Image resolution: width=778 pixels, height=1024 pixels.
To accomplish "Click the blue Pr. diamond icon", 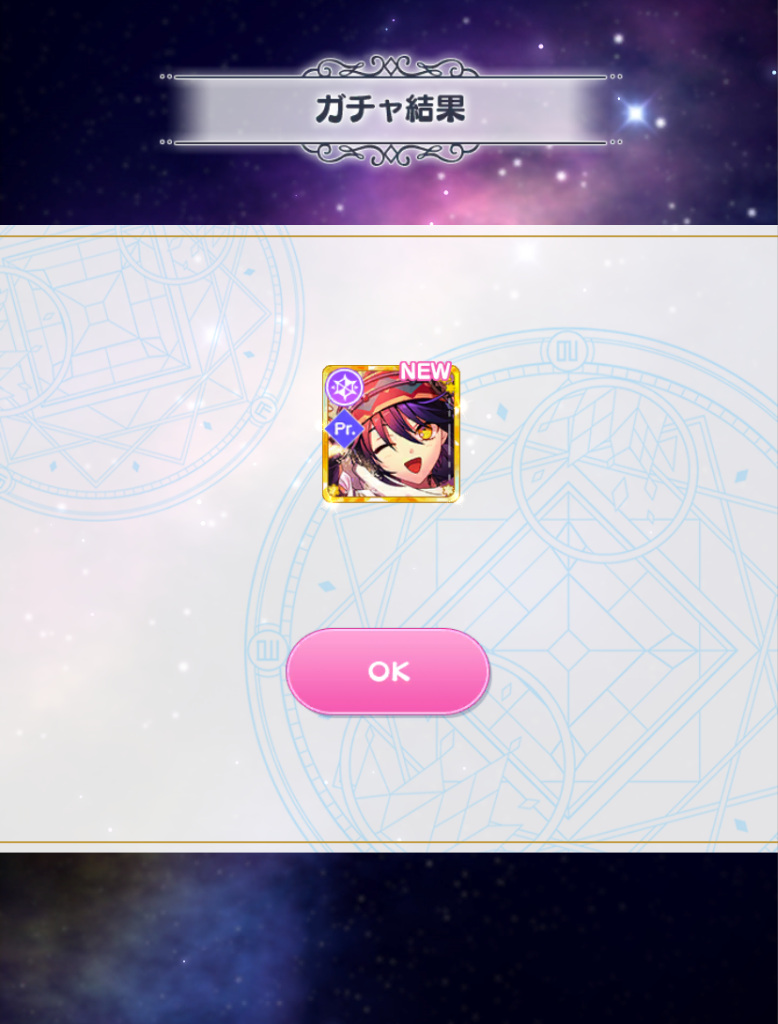I will (x=344, y=429).
